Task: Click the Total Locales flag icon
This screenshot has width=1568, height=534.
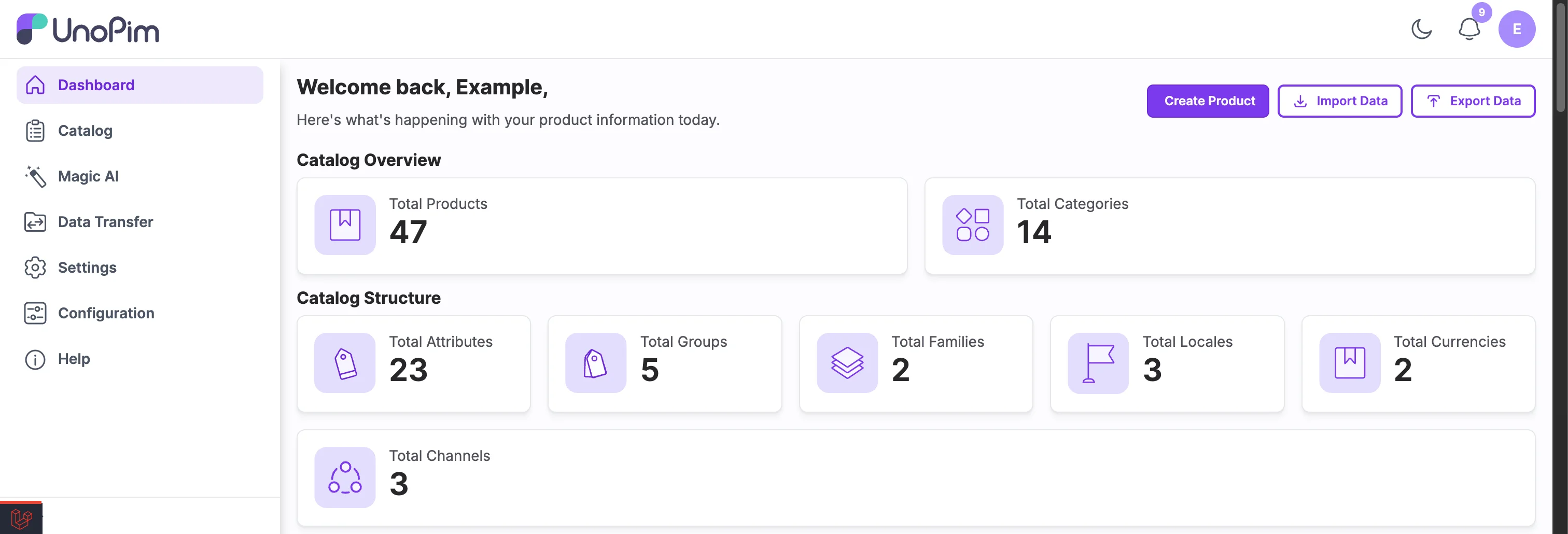Action: [x=1098, y=363]
